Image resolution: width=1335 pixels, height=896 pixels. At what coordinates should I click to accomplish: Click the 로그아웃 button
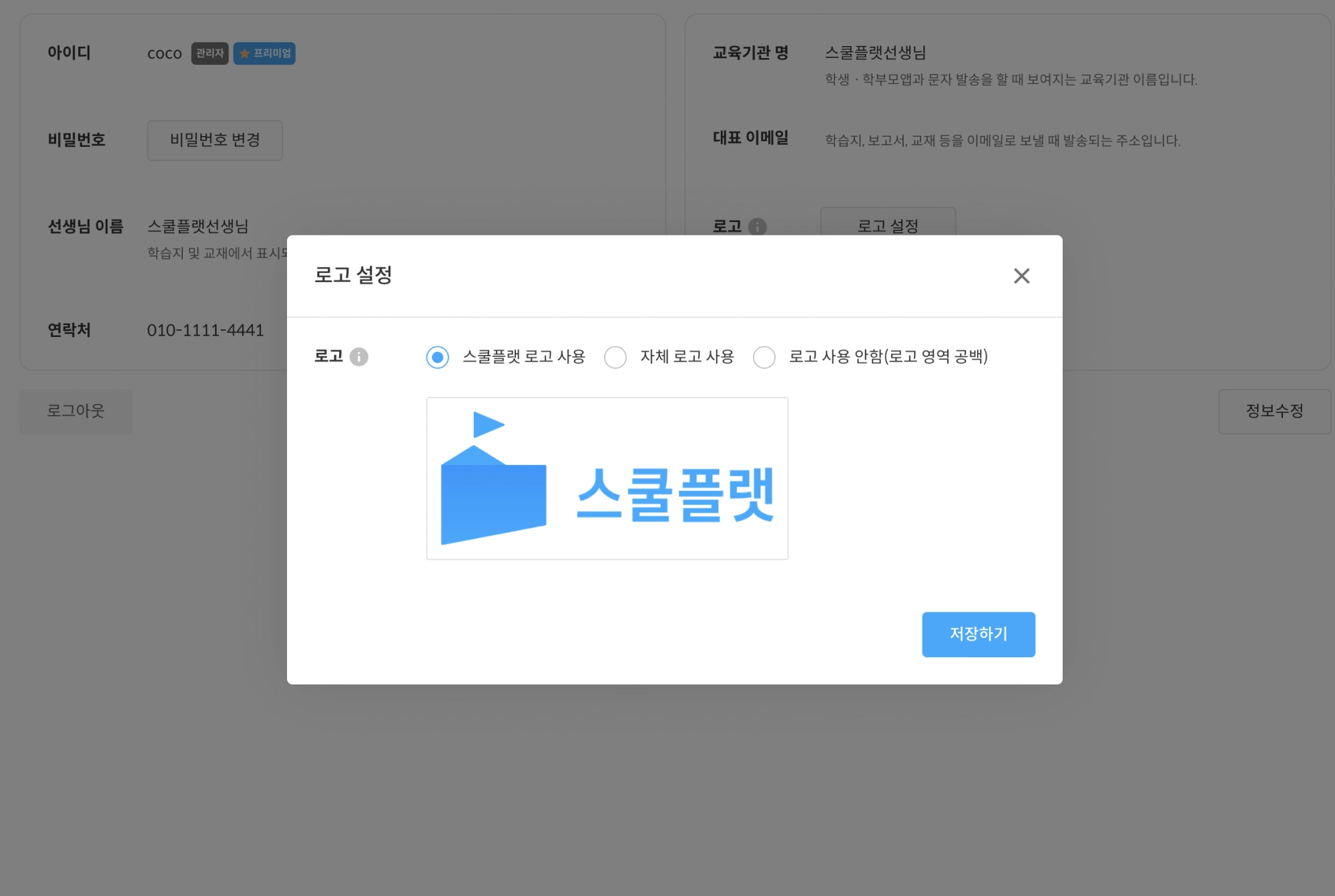(75, 411)
